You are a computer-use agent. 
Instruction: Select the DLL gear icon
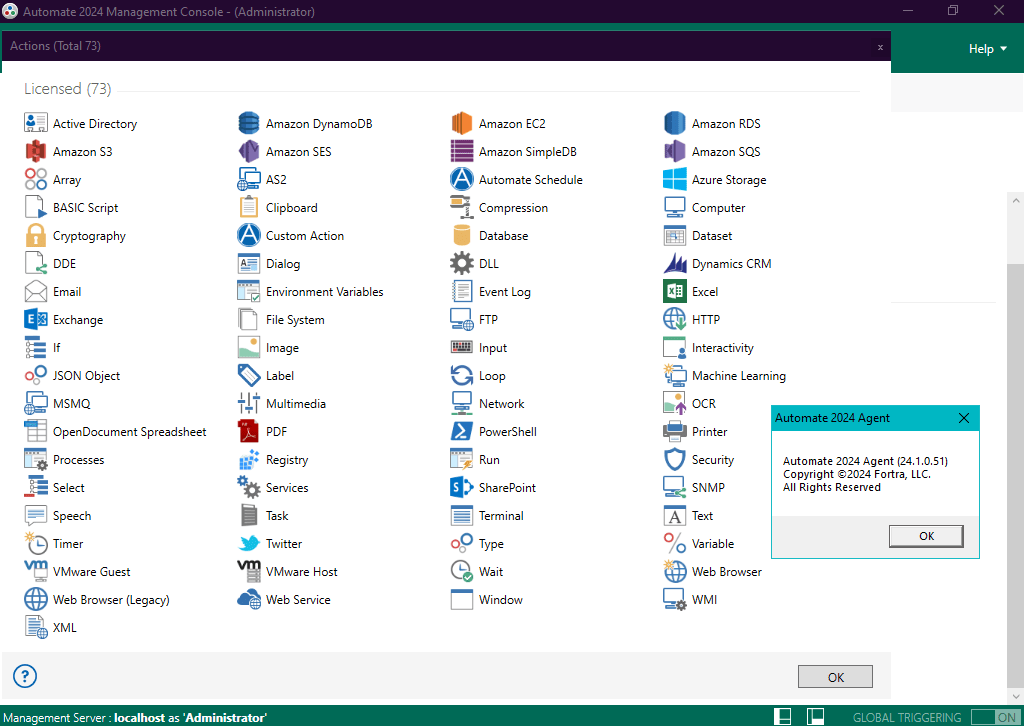(x=462, y=263)
